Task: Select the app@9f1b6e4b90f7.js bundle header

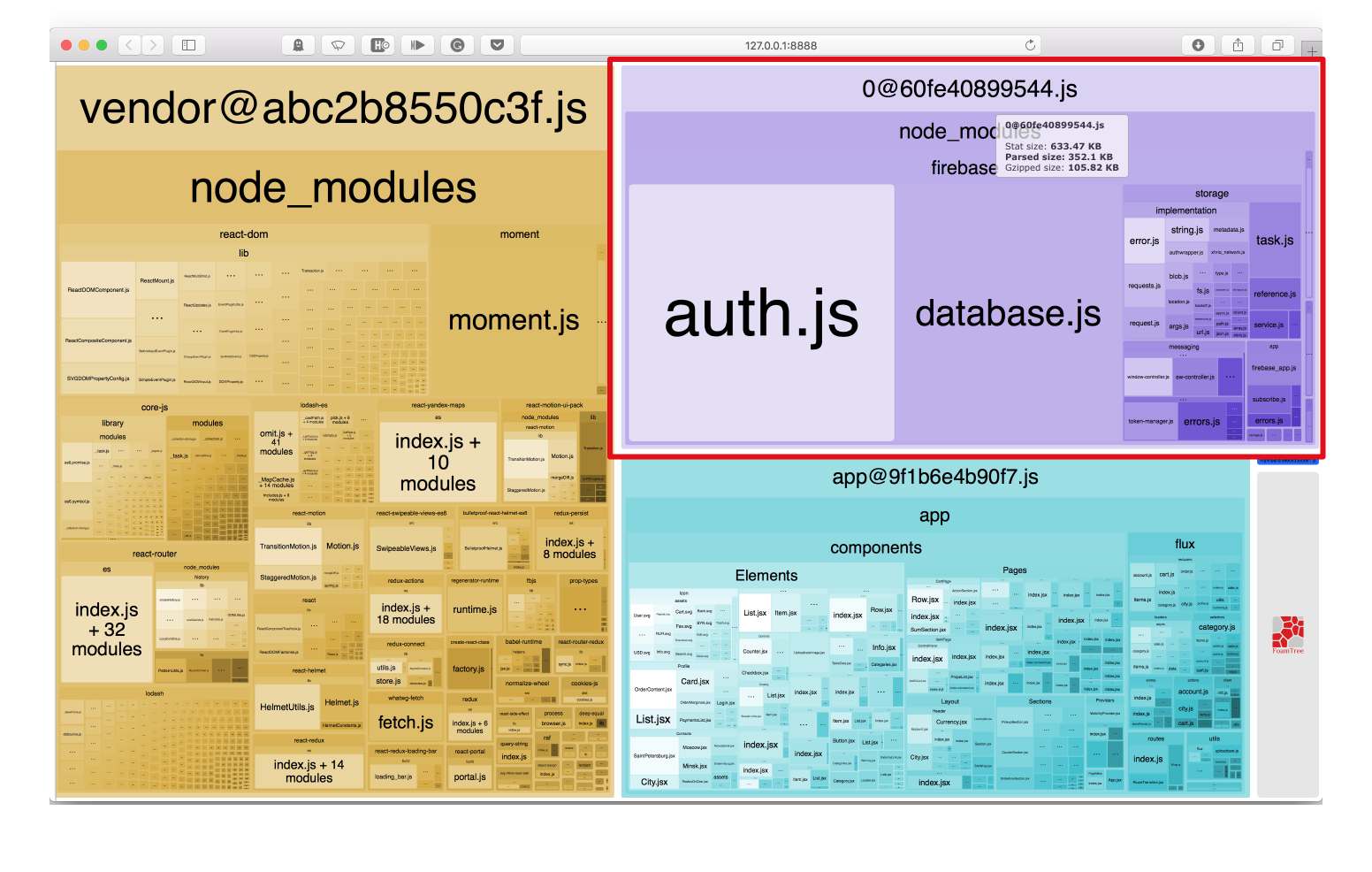Action: click(x=935, y=478)
